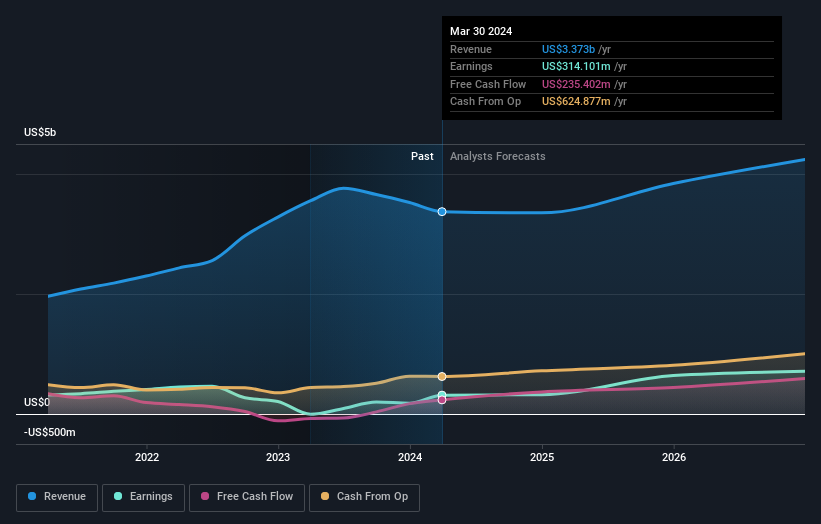Click the Revenue row label in tooltip
This screenshot has height=524, width=821.
pos(471,49)
